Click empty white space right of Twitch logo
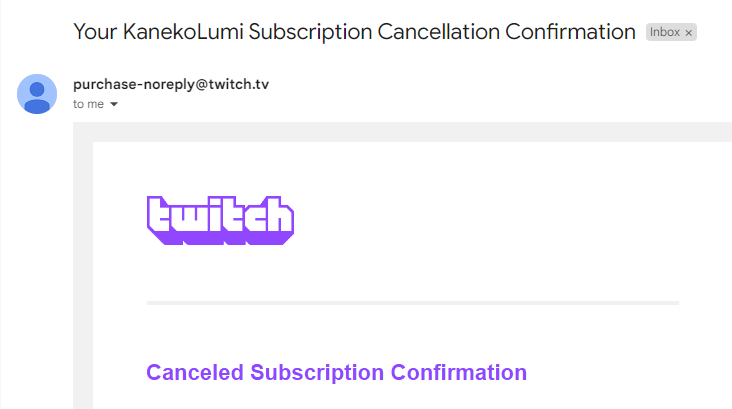Viewport: 732px width, 409px height. pos(500,220)
